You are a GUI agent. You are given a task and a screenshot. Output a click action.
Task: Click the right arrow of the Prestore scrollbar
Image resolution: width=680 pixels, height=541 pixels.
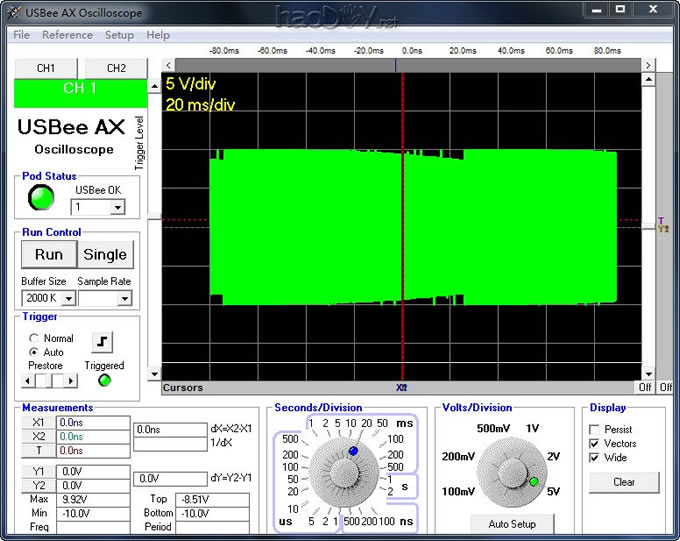pyautogui.click(x=70, y=380)
